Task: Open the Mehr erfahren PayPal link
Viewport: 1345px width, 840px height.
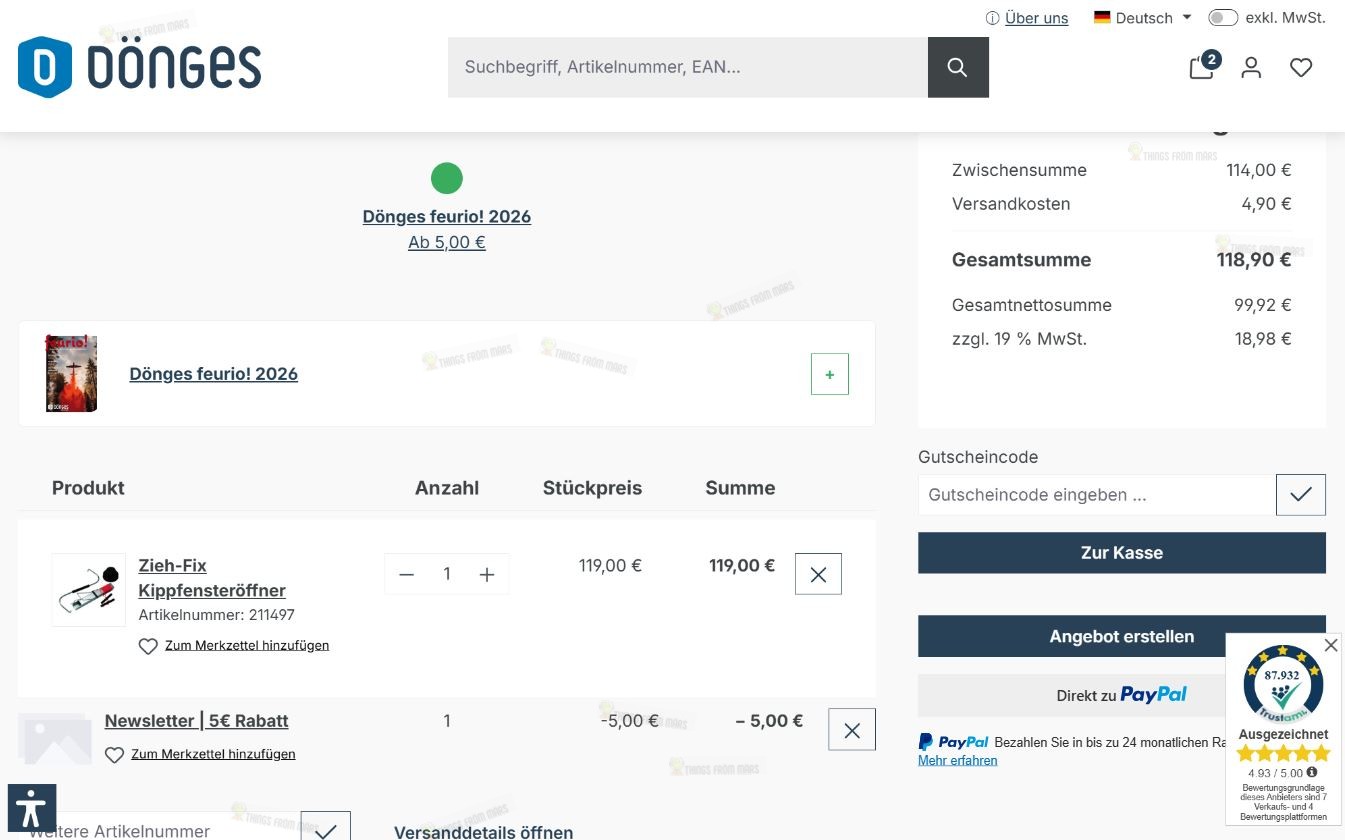Action: click(958, 760)
